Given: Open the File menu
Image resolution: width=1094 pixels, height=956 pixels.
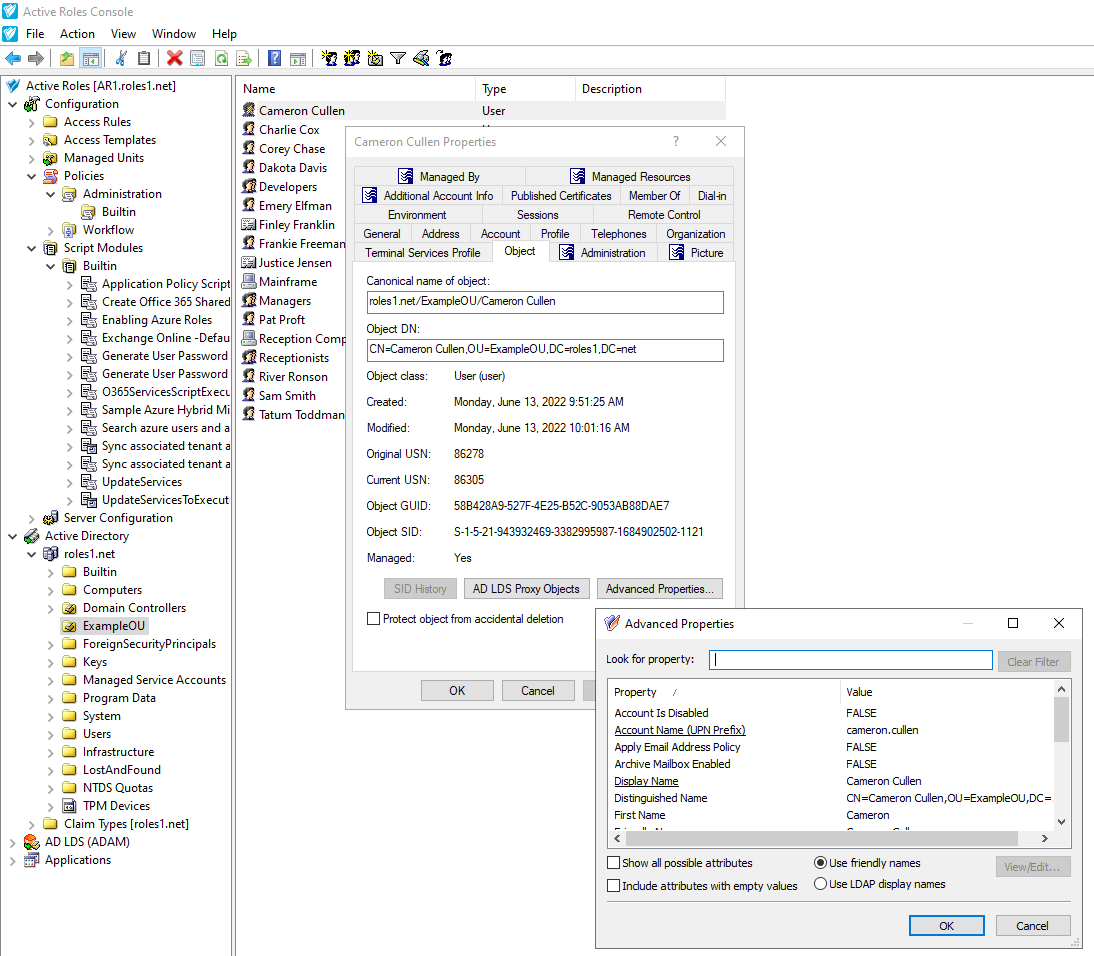Looking at the screenshot, I should tap(35, 33).
